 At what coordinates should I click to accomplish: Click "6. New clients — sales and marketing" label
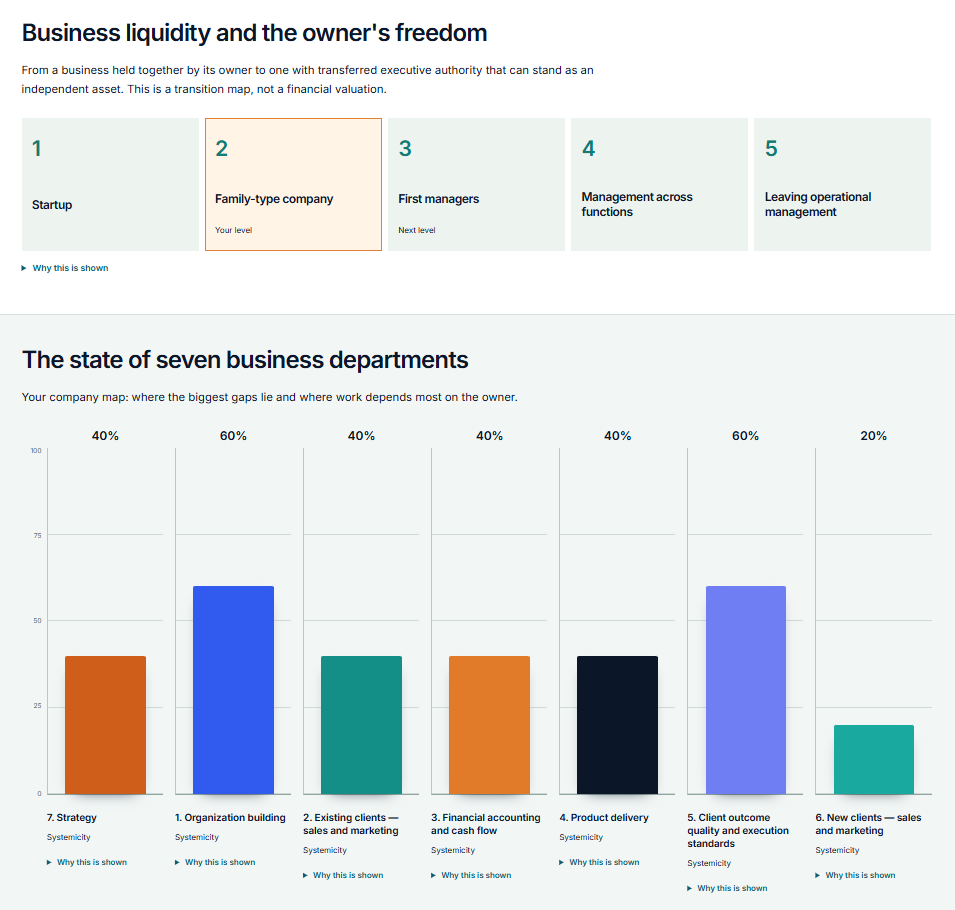(869, 824)
